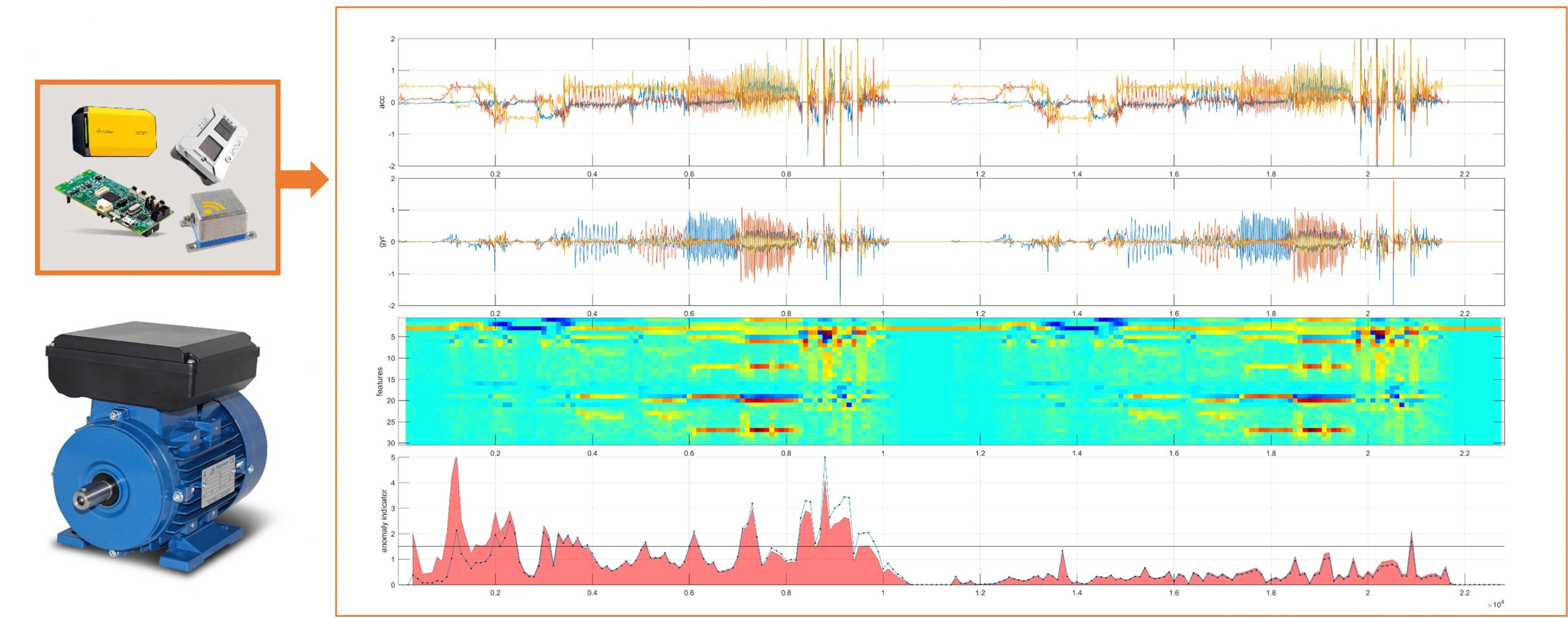Click the 'acc' y-axis label
1568x618 pixels.
(x=382, y=102)
